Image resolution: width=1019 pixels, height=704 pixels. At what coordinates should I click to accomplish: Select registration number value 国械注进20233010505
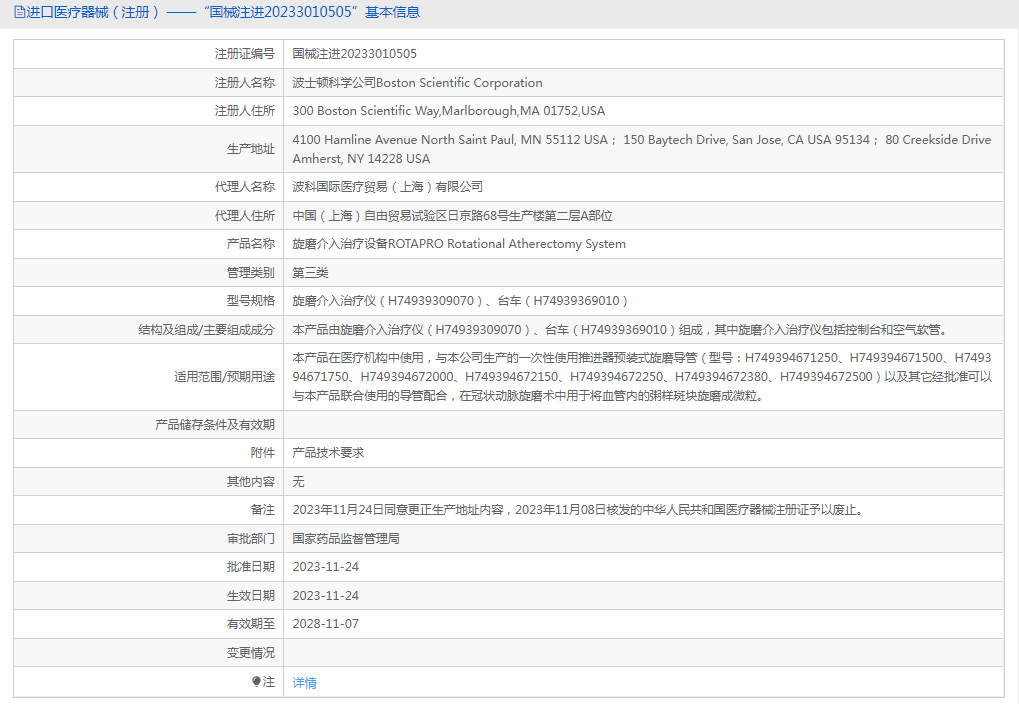[x=354, y=54]
